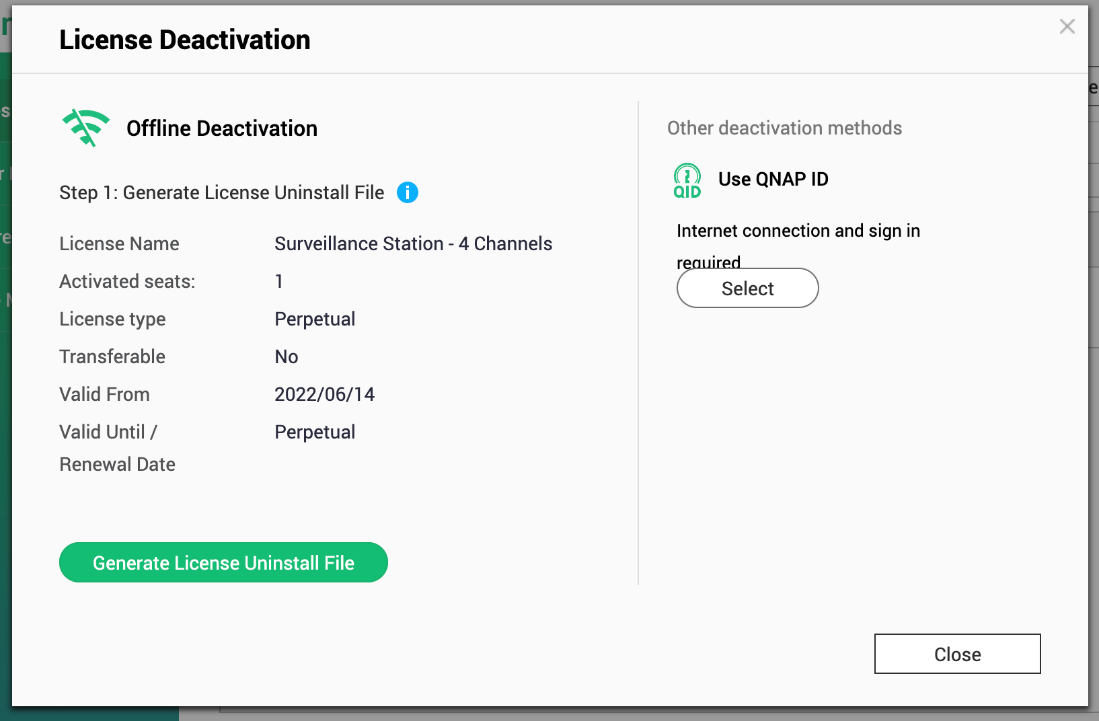The width and height of the screenshot is (1099, 721).
Task: Click the Surveillance Station - 4 Channels value
Action: [413, 244]
